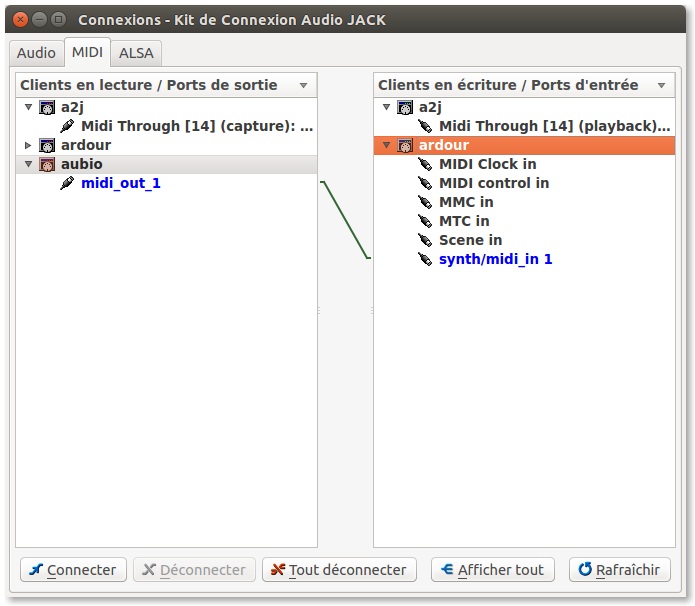Select MIDI Clock in port
This screenshot has height=606, width=695.
(x=488, y=164)
